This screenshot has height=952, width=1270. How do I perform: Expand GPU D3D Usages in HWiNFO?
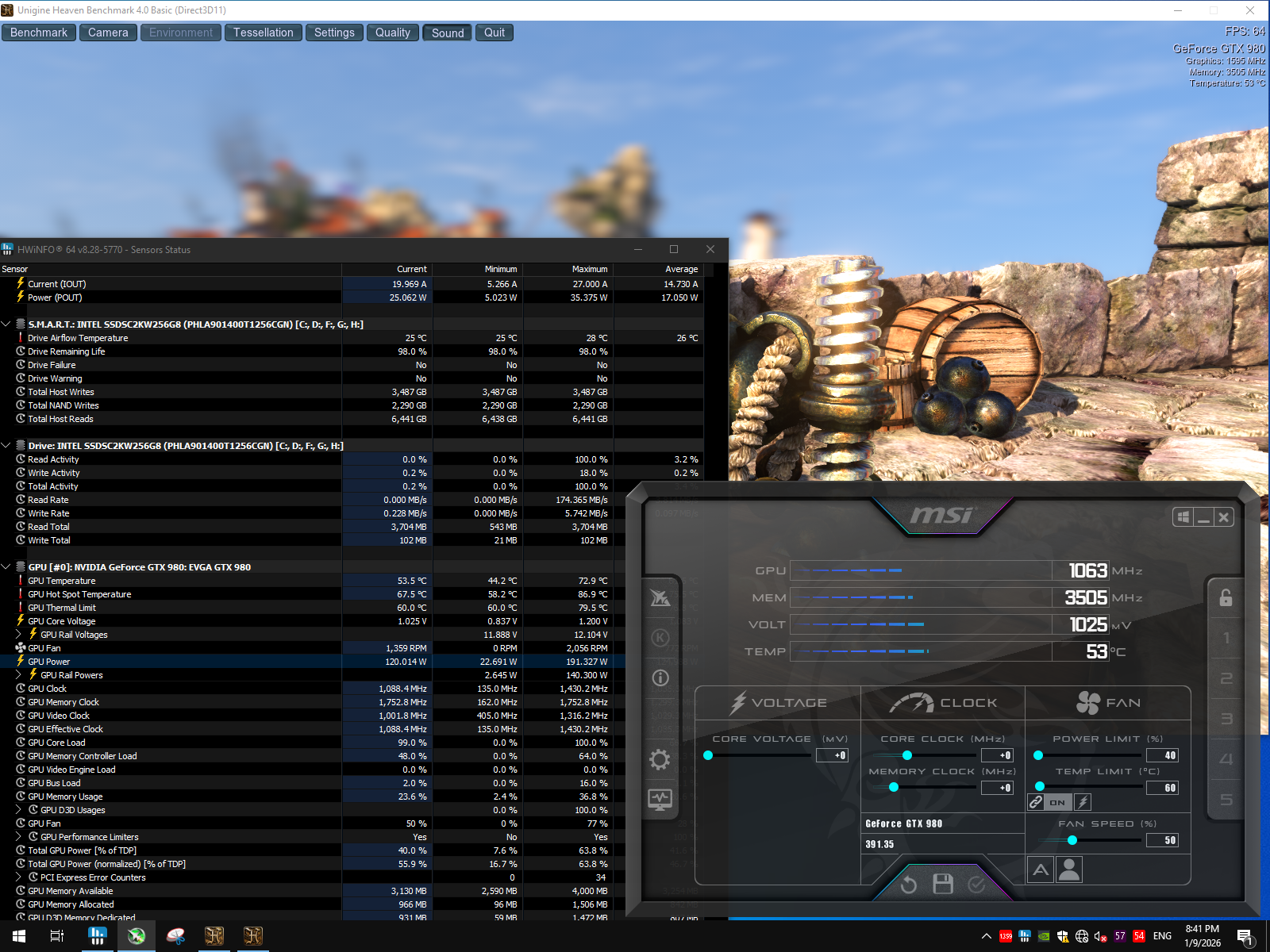[19, 809]
